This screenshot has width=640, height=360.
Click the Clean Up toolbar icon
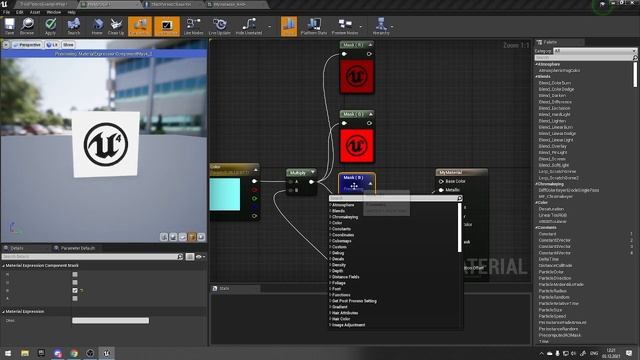click(116, 26)
